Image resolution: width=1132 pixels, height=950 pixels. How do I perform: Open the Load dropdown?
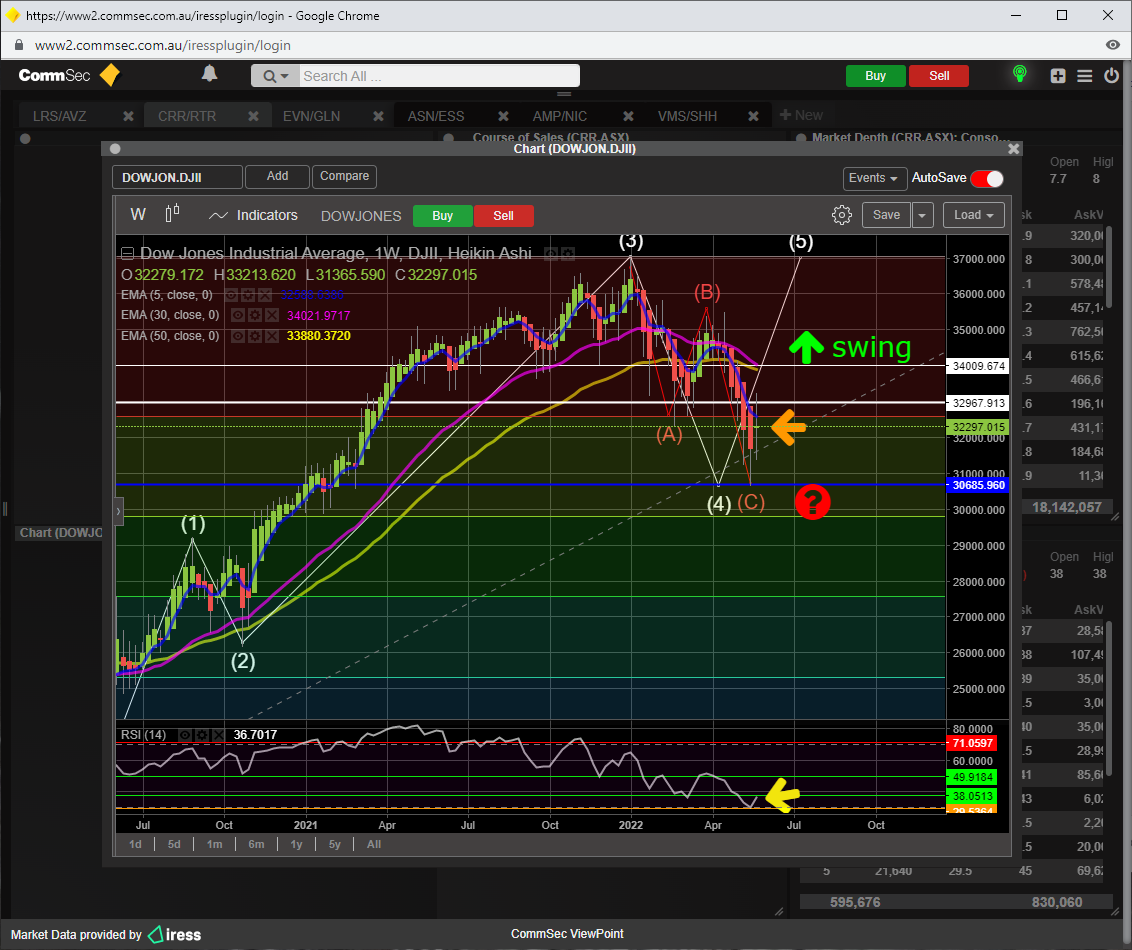(x=973, y=215)
